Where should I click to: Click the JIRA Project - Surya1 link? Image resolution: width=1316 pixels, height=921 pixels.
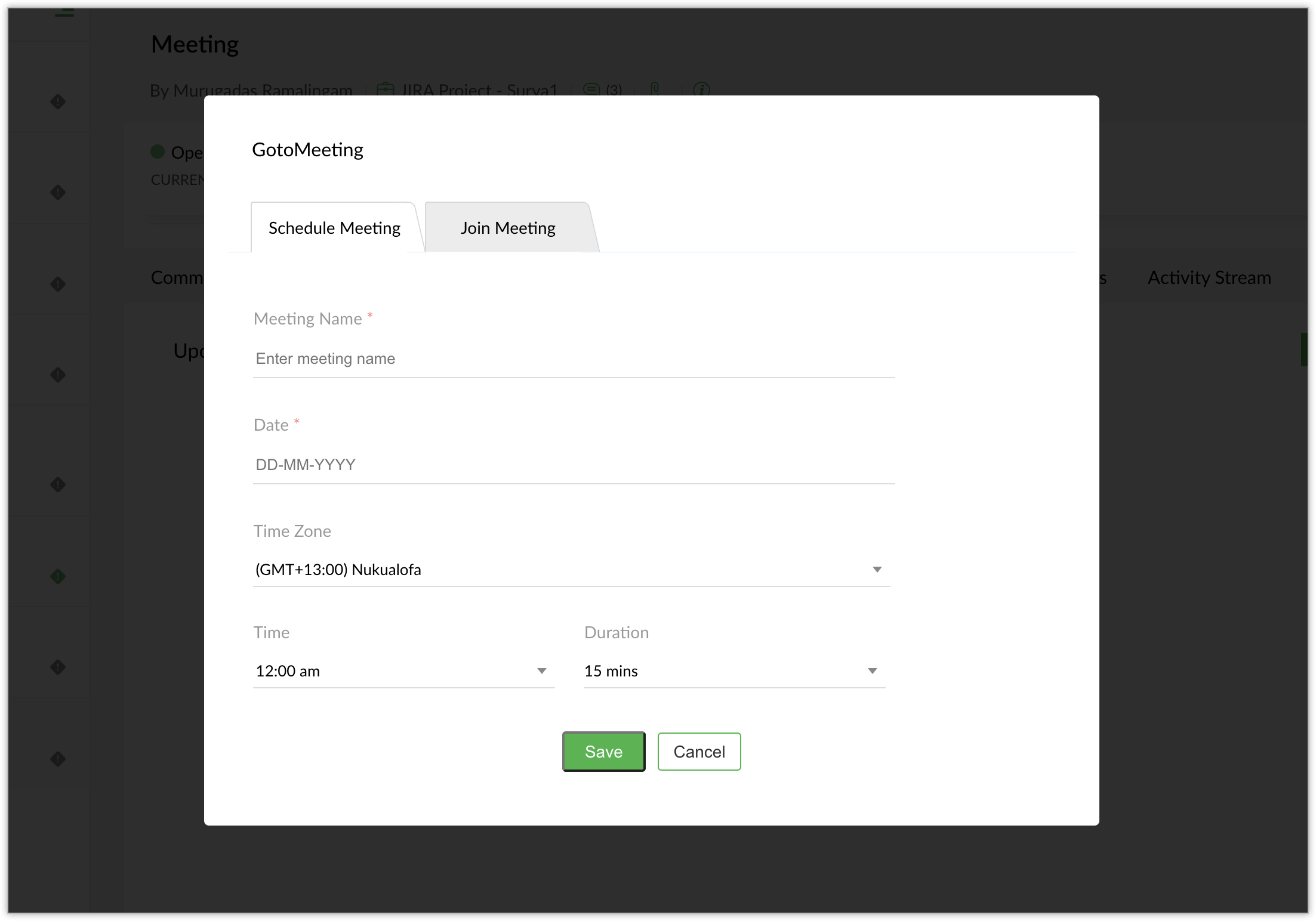(479, 90)
